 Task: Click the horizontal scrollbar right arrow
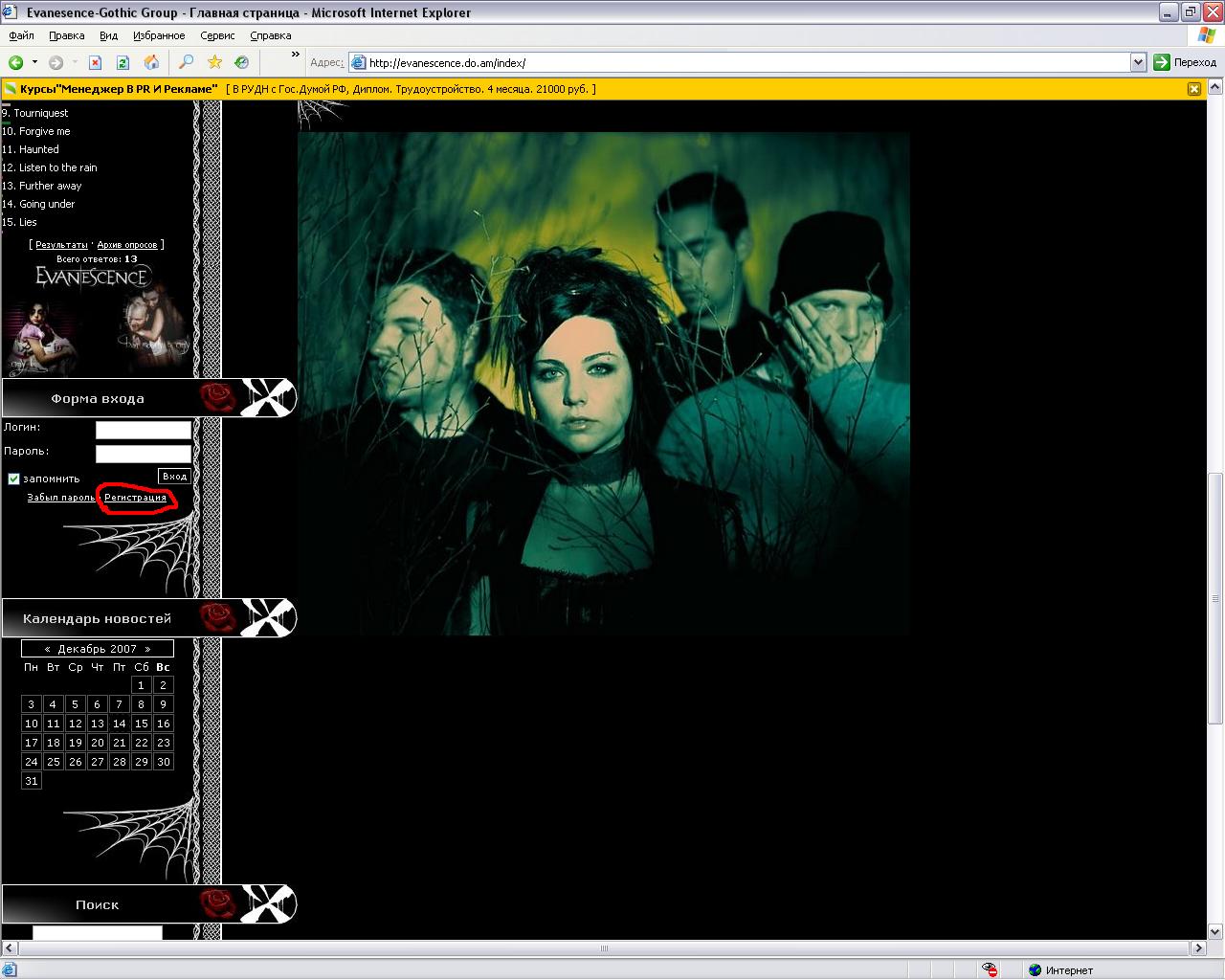click(1198, 948)
